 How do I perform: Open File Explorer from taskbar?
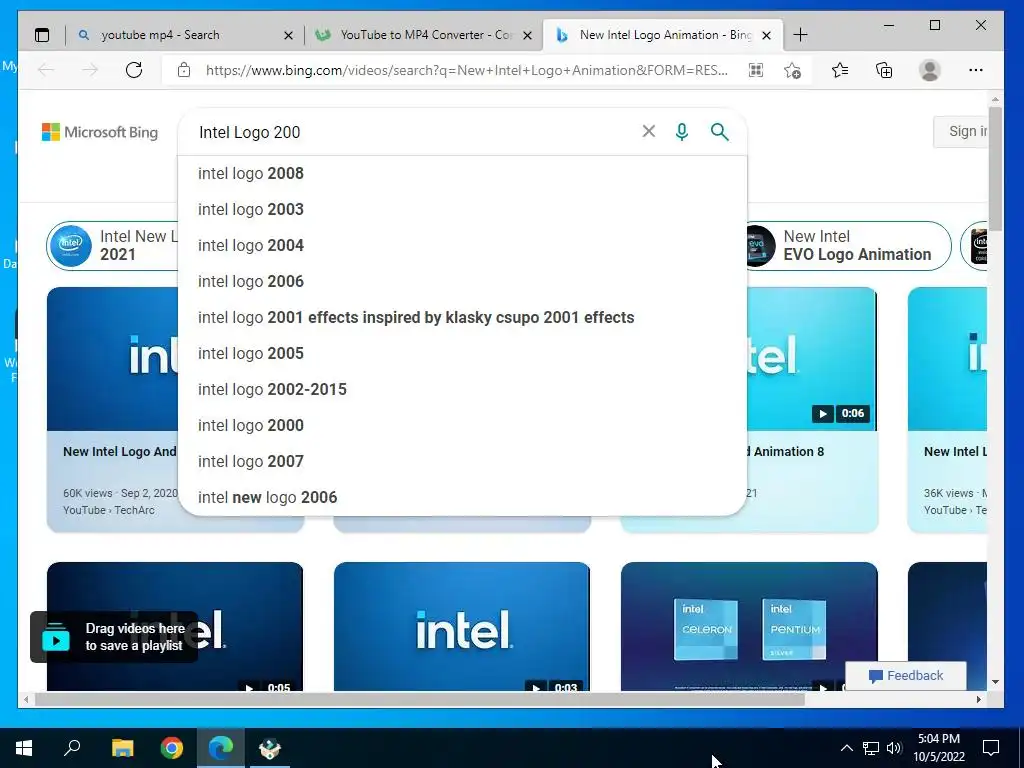tap(122, 748)
